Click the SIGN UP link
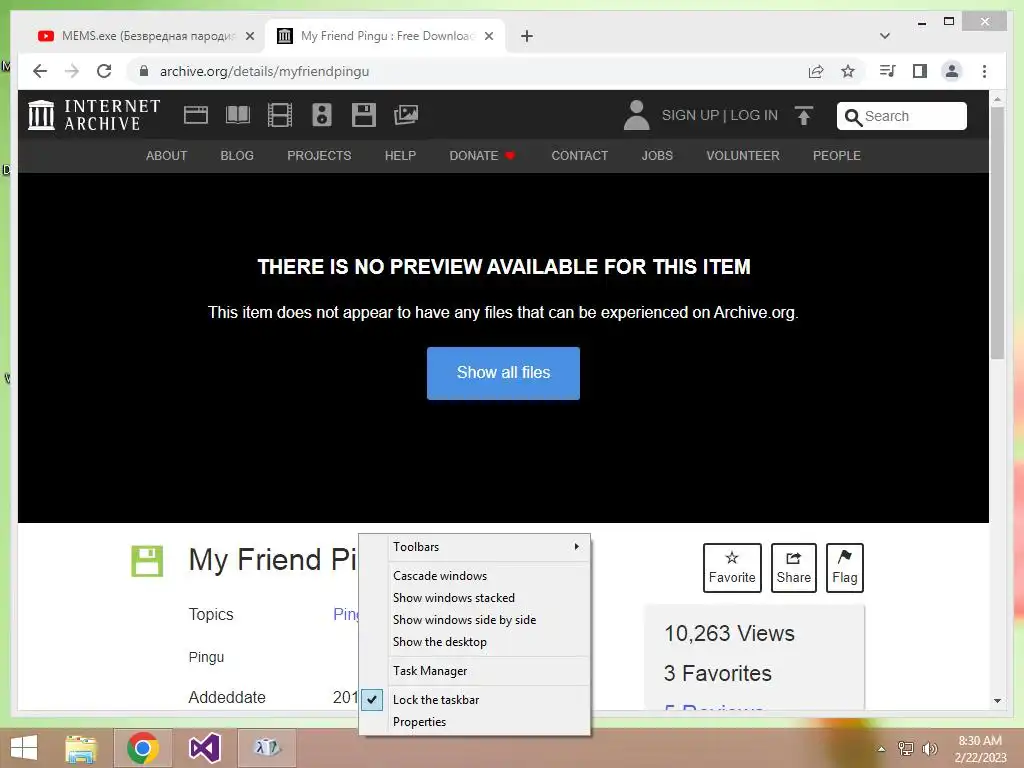The image size is (1024, 768). [x=690, y=116]
